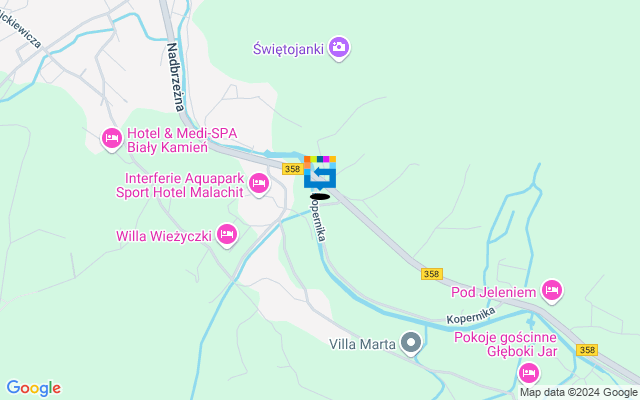Click the Hotel & Medi-SPA Biały Kamień text
The image size is (640, 400).
pos(182,140)
